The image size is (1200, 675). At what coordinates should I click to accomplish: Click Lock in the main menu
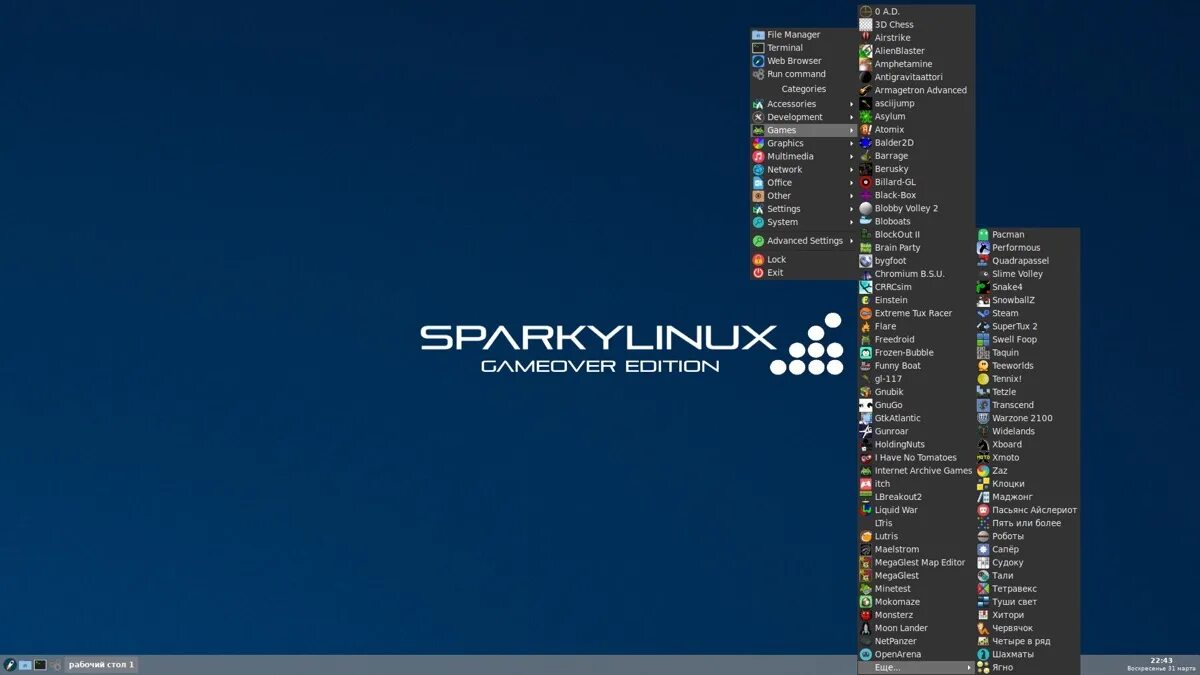(x=804, y=260)
